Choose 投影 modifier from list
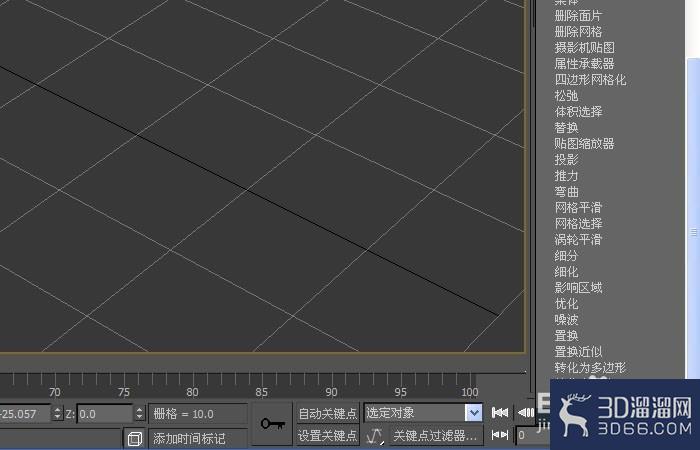This screenshot has width=700, height=450. tap(566, 160)
